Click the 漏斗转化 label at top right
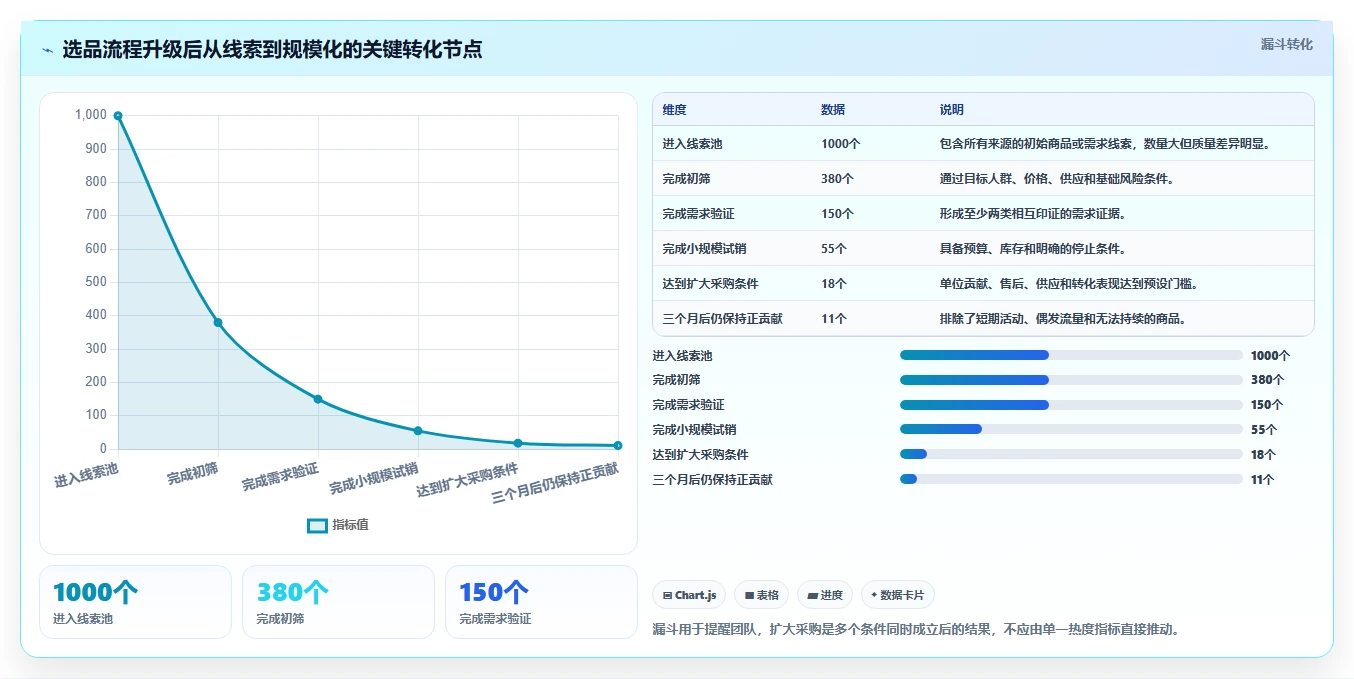The height and width of the screenshot is (679, 1354). [1286, 45]
